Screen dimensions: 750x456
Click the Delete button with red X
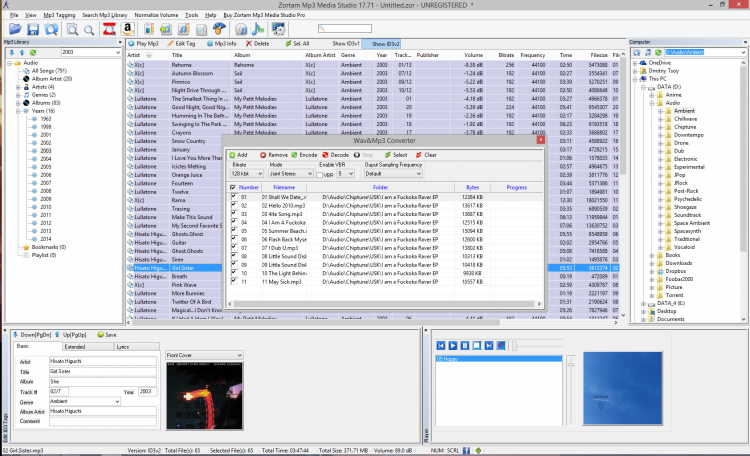pyautogui.click(x=256, y=44)
